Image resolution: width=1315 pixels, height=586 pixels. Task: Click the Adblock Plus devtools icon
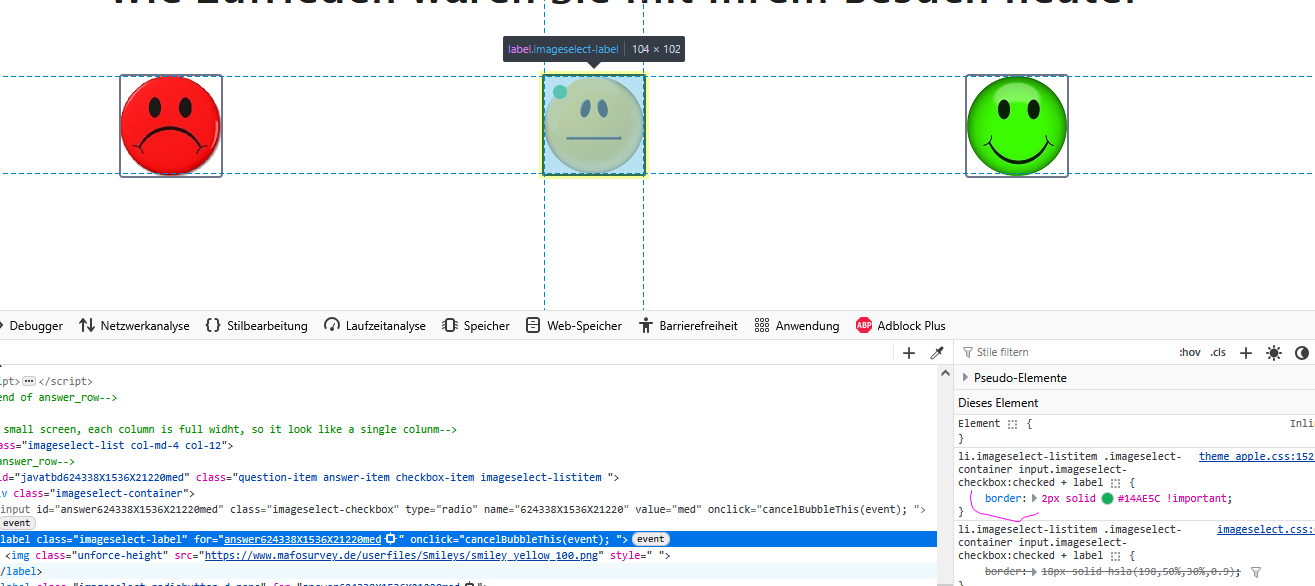coord(900,326)
